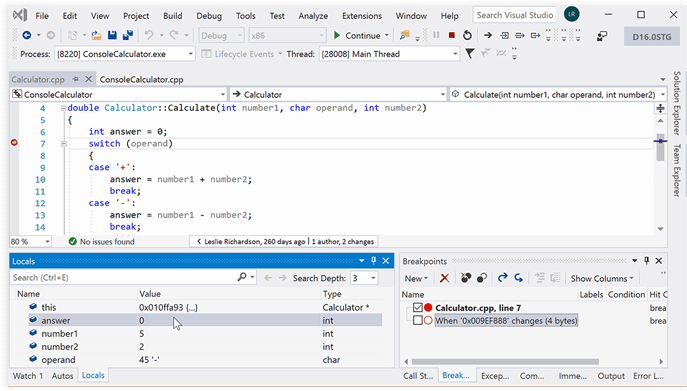The image size is (687, 391).
Task: Pin the Breakpoints panel with pushpin icon
Action: coord(646,261)
